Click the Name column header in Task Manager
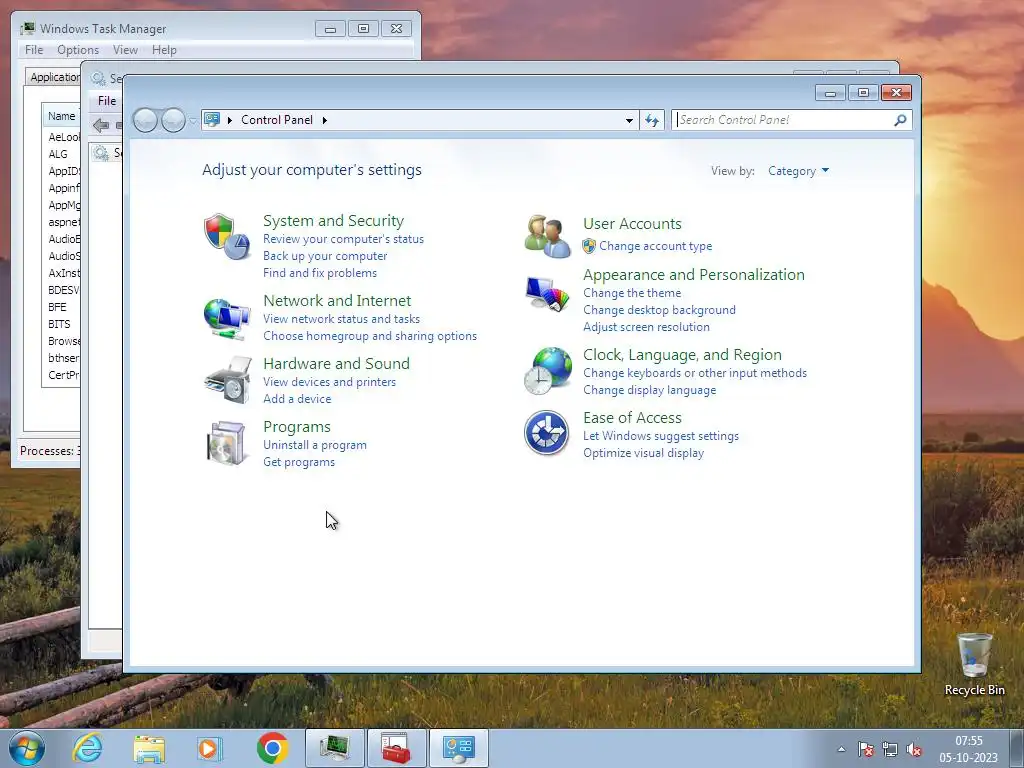 pyautogui.click(x=61, y=116)
